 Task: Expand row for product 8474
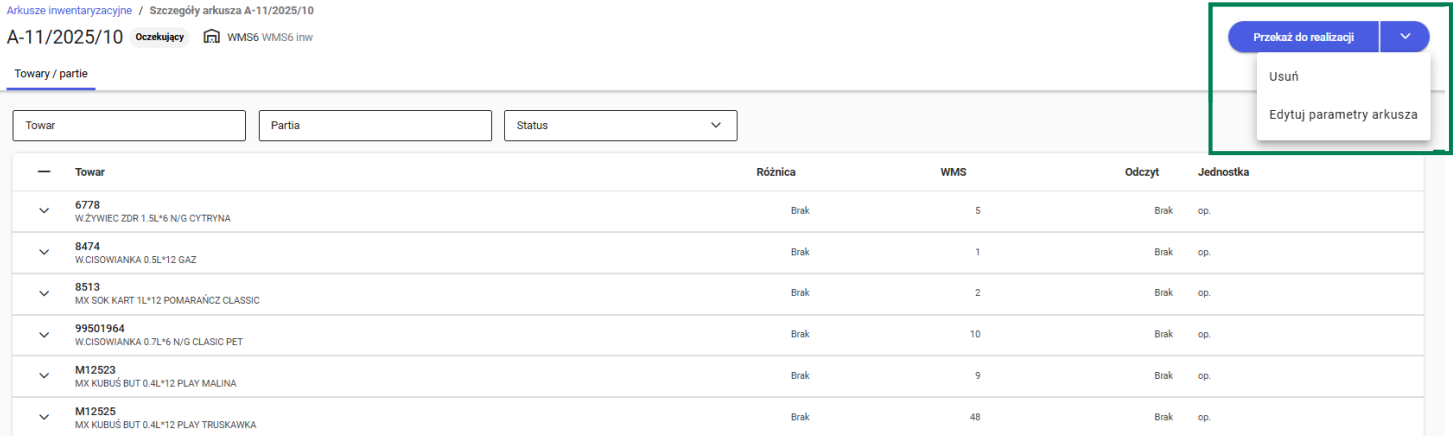(x=44, y=252)
